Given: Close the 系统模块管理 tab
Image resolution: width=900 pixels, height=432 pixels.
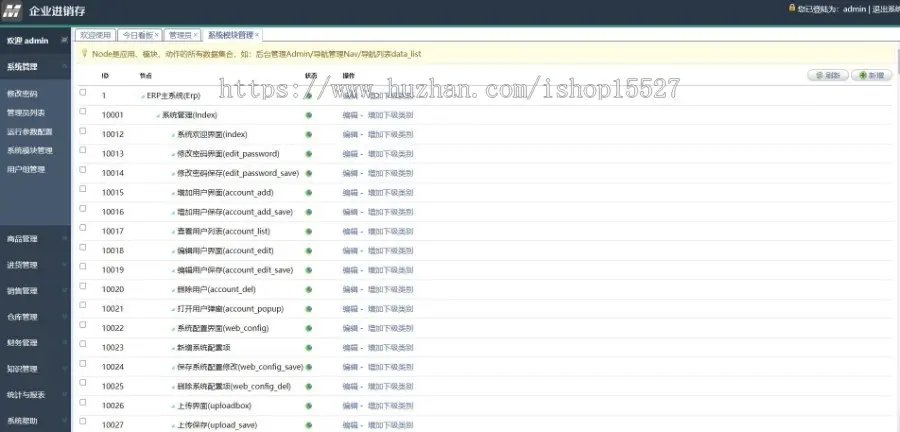Looking at the screenshot, I should coord(257,35).
